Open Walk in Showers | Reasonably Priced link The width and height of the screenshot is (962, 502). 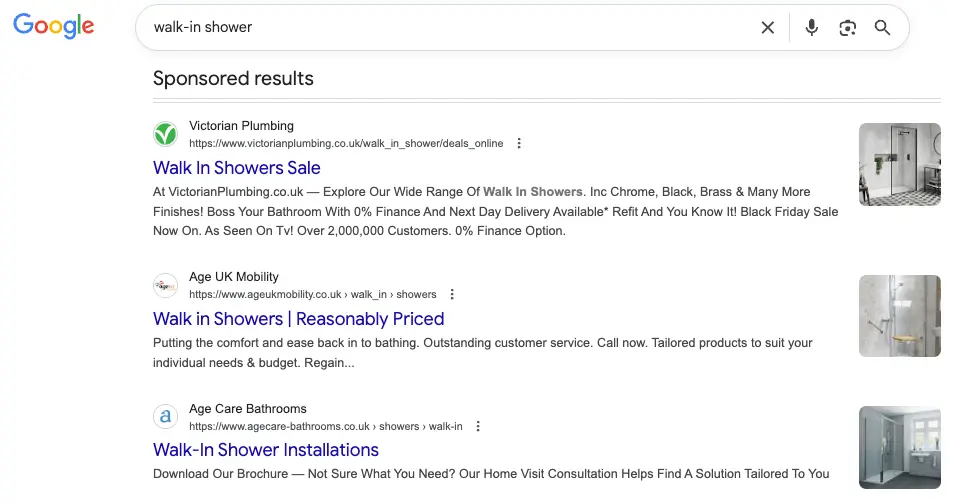[x=299, y=319]
